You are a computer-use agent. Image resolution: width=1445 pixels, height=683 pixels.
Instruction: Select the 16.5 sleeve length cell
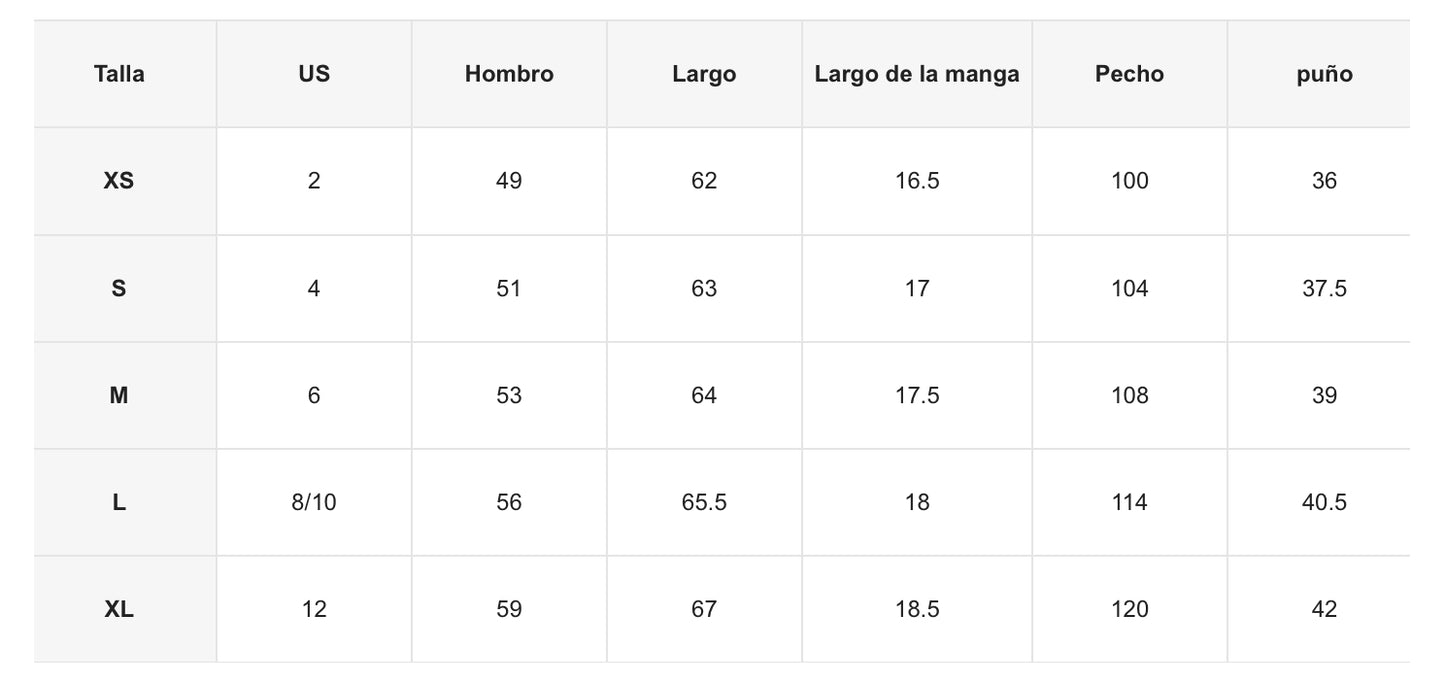coord(917,181)
